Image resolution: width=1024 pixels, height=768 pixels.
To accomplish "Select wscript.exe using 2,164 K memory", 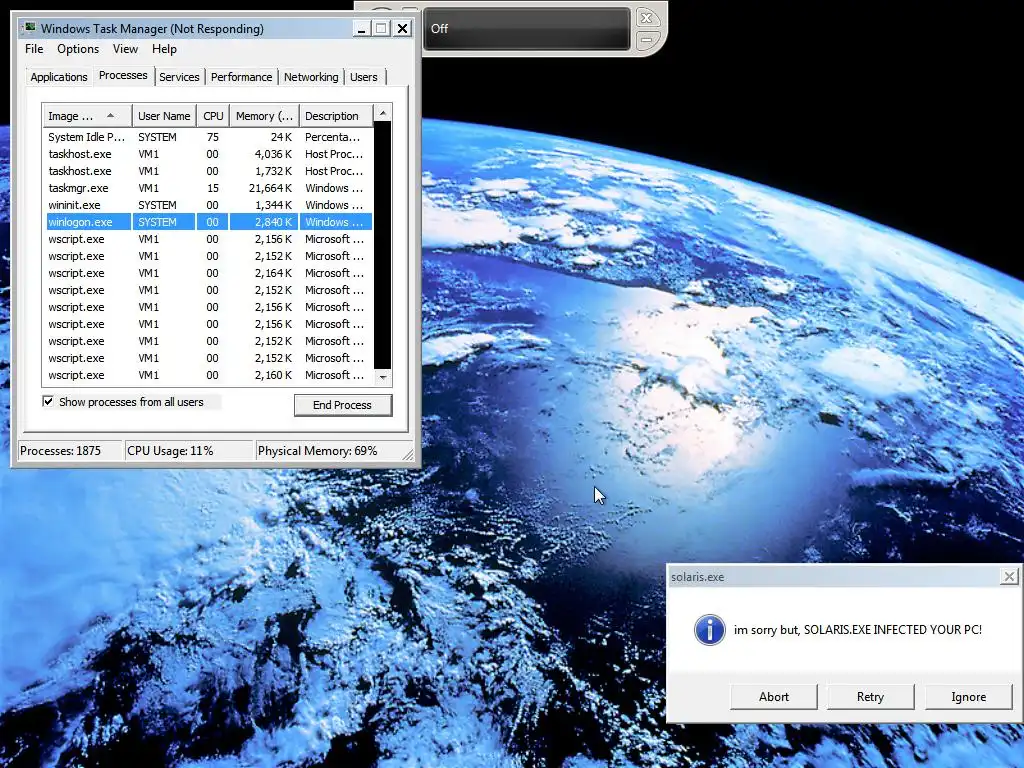I will [x=209, y=273].
